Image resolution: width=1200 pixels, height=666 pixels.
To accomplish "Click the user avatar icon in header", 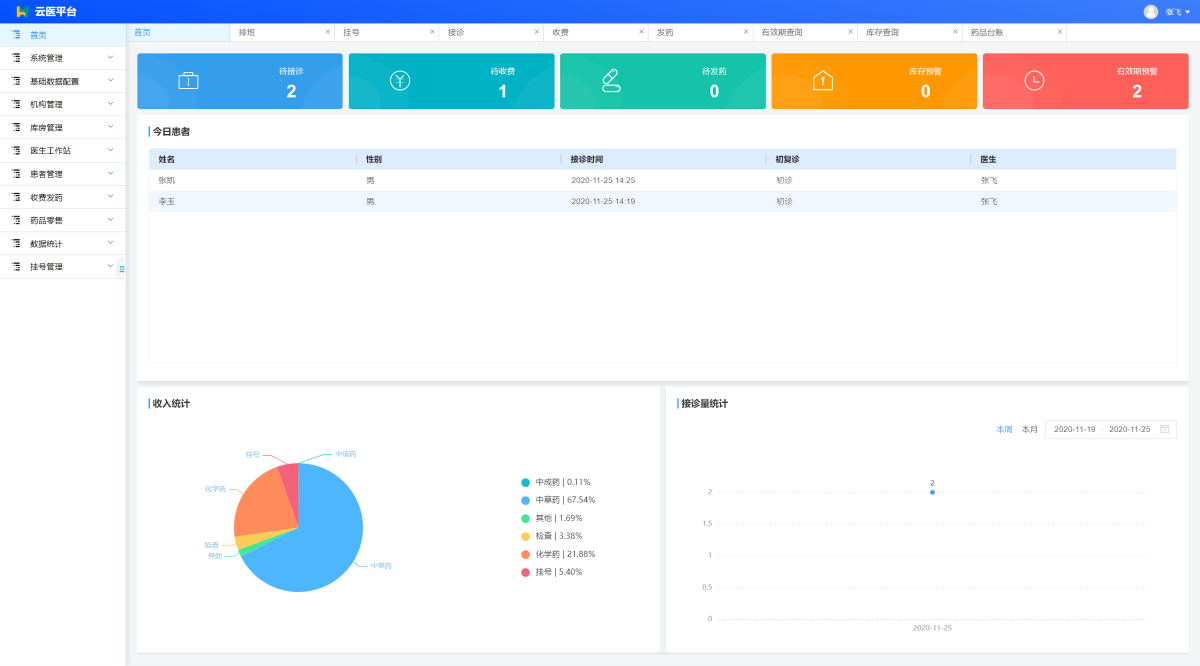I will click(1150, 11).
